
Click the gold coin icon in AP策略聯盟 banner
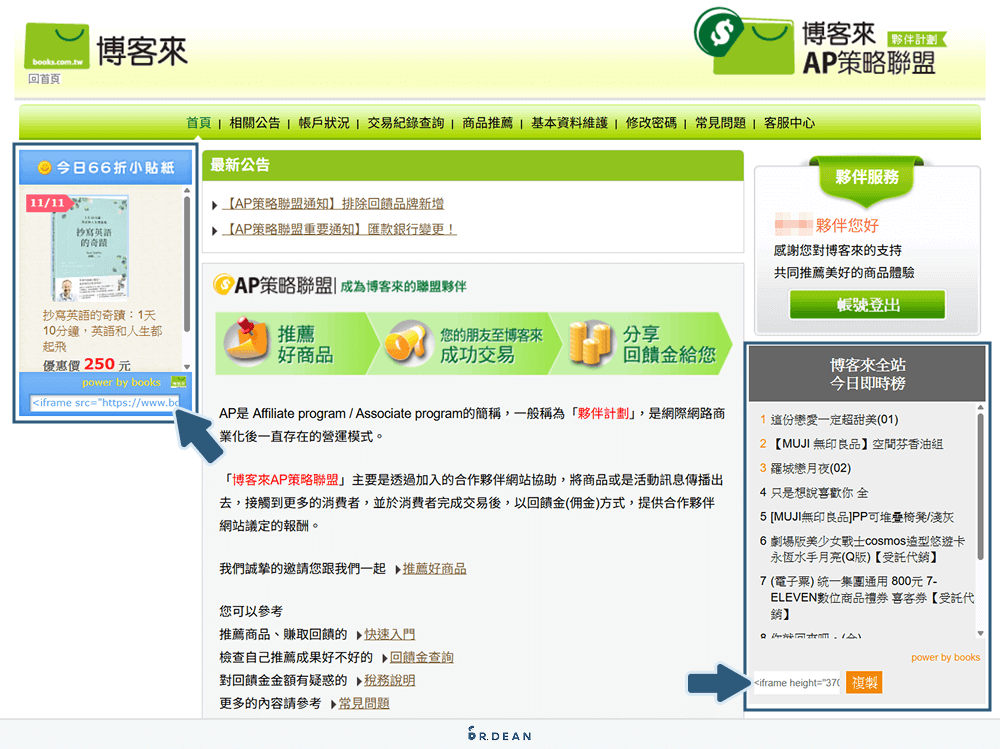[223, 283]
